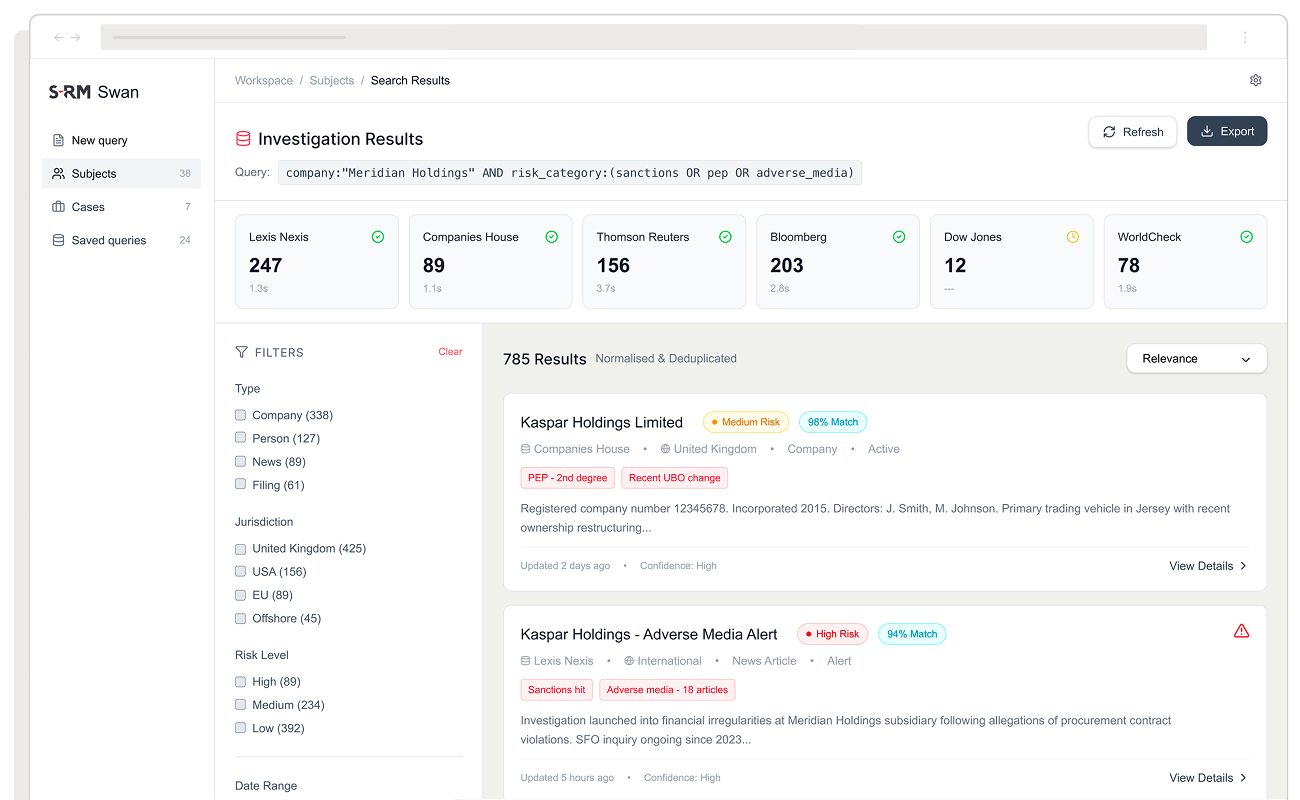Click the red Investigation Results database icon
This screenshot has width=1300, height=800.
pos(243,139)
